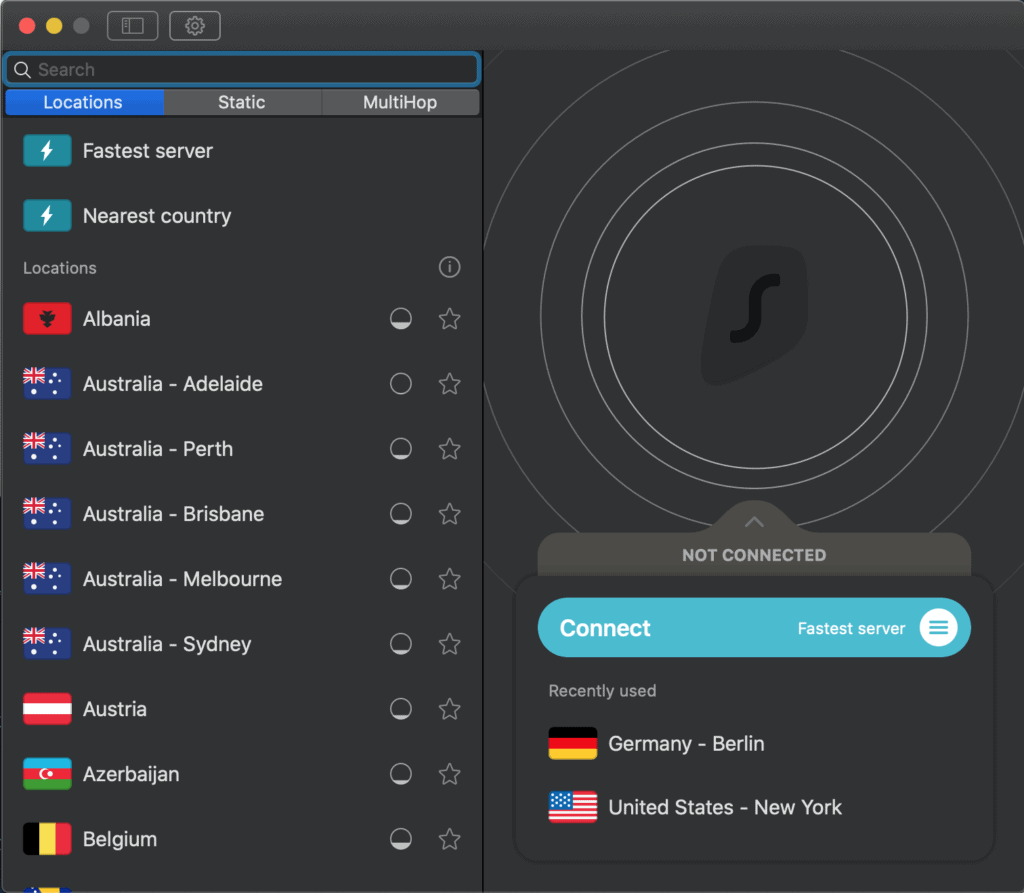1024x893 pixels.
Task: Open settings with the gear icon
Action: [x=195, y=26]
